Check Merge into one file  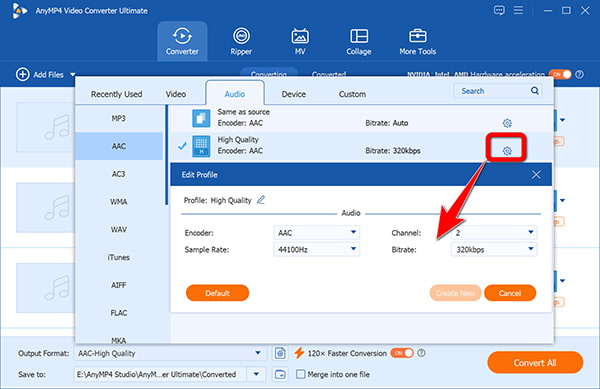coord(301,374)
